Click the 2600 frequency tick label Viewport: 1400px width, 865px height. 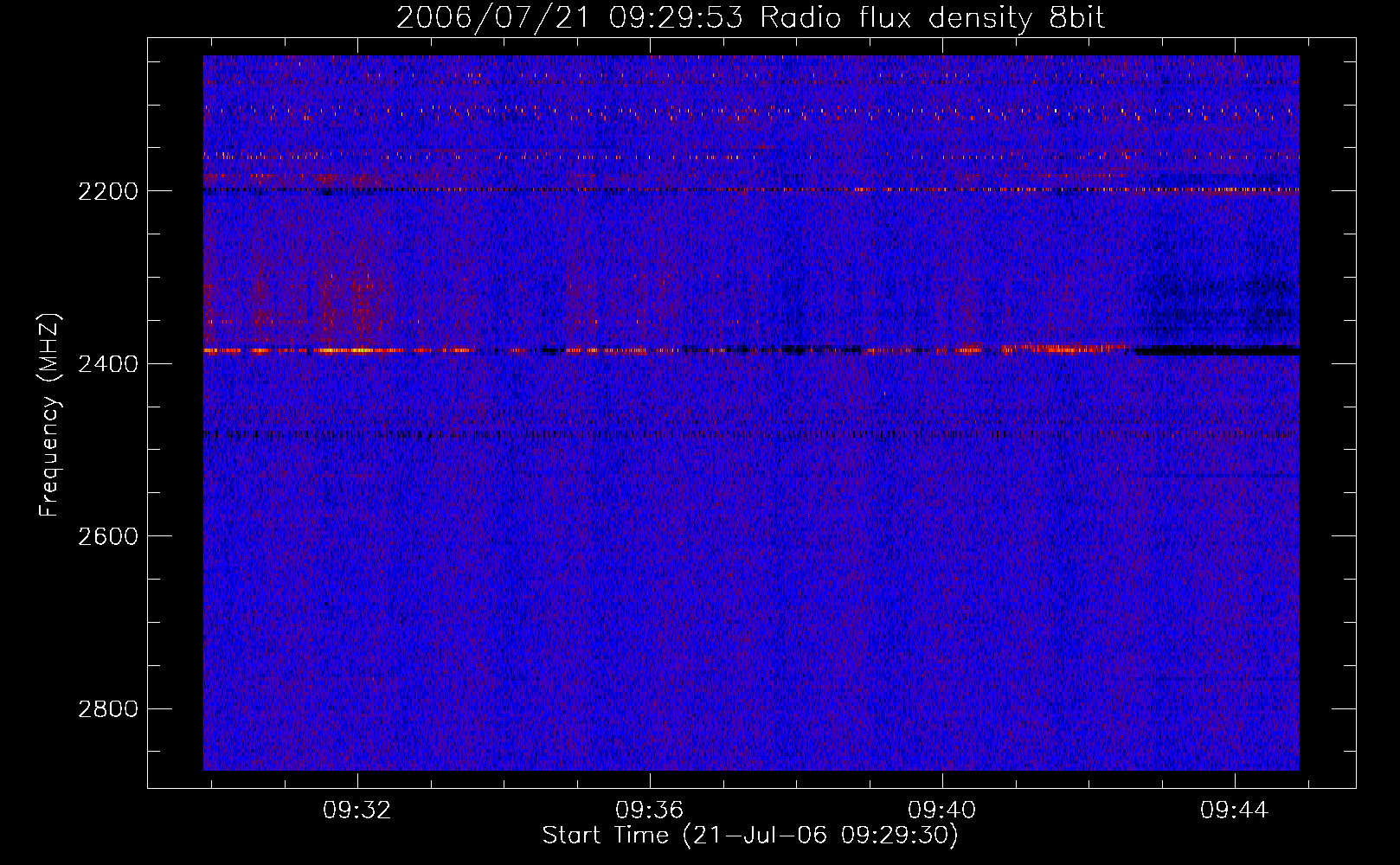(x=108, y=536)
